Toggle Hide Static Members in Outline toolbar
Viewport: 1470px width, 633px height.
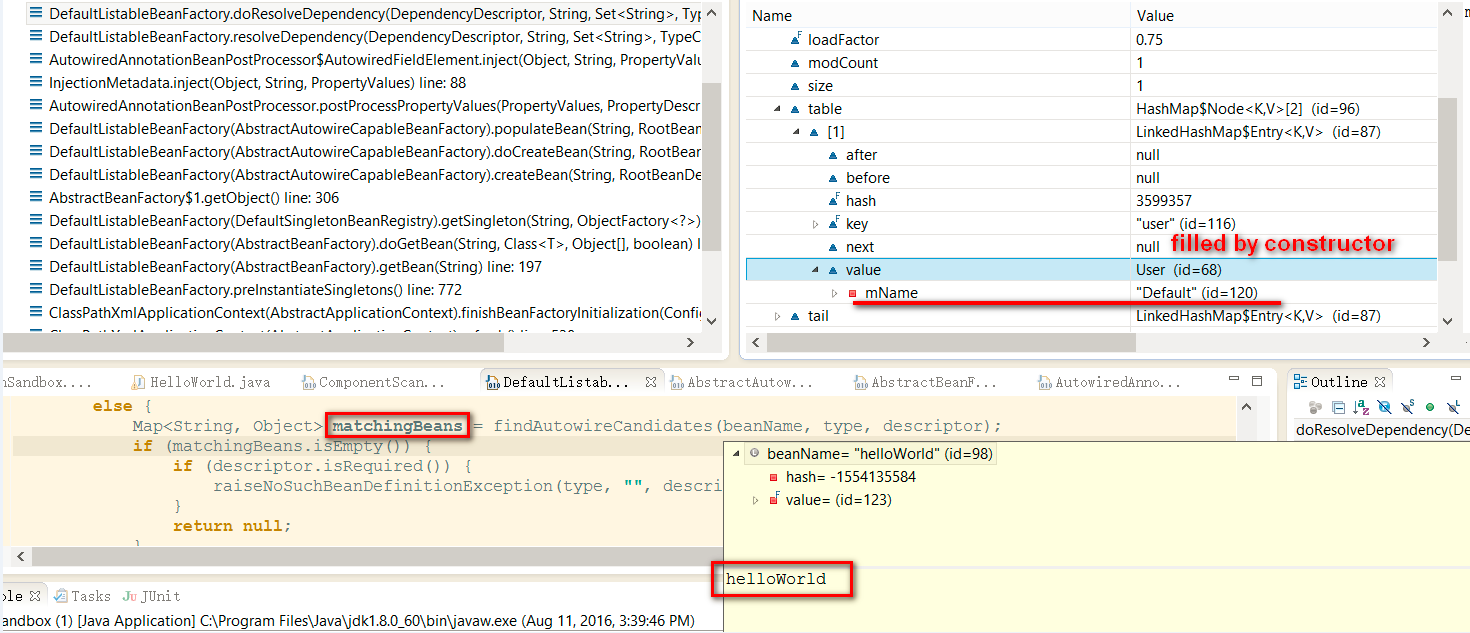click(x=1407, y=407)
